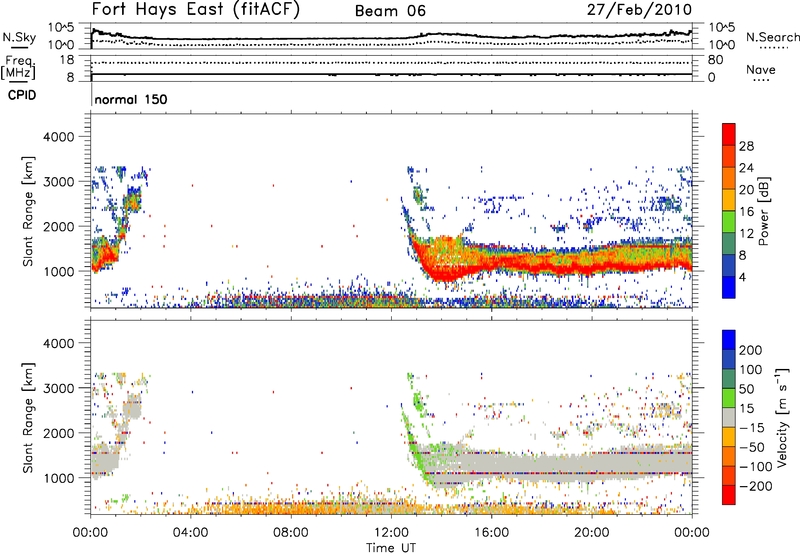Viewport: 800px width, 554px height.
Task: Click the "-50" label on the velocity color bar
Action: pos(752,447)
